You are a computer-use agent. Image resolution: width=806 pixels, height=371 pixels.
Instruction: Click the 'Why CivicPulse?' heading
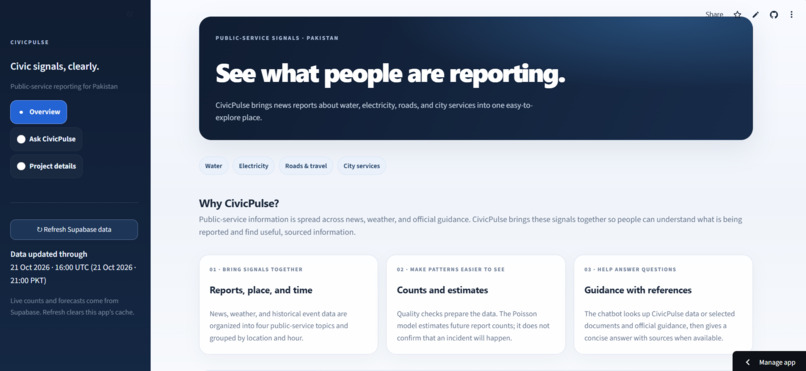point(239,203)
